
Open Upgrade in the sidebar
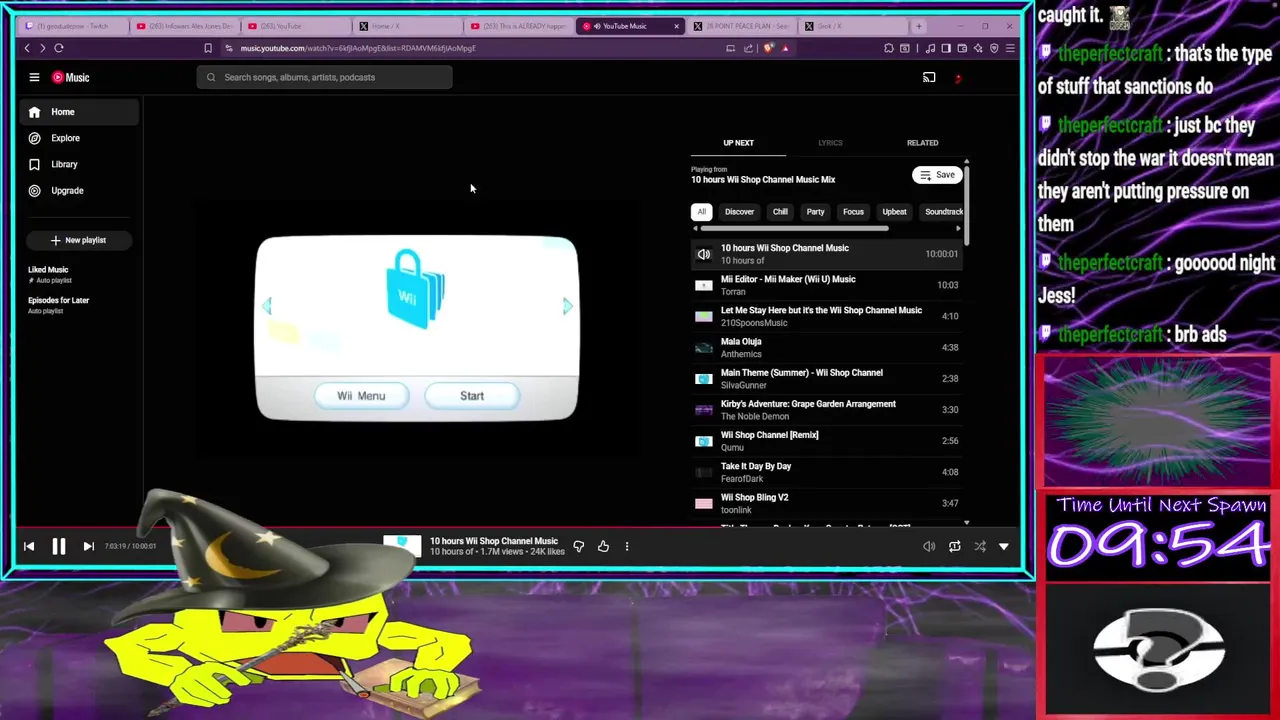pyautogui.click(x=81, y=190)
